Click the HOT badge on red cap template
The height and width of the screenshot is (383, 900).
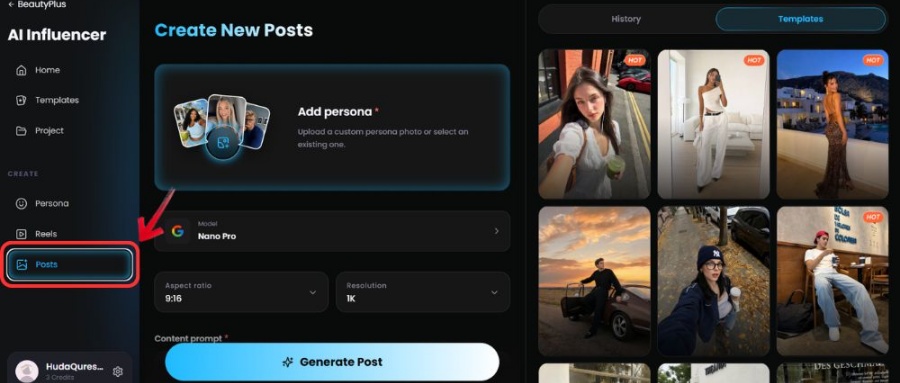[873, 218]
